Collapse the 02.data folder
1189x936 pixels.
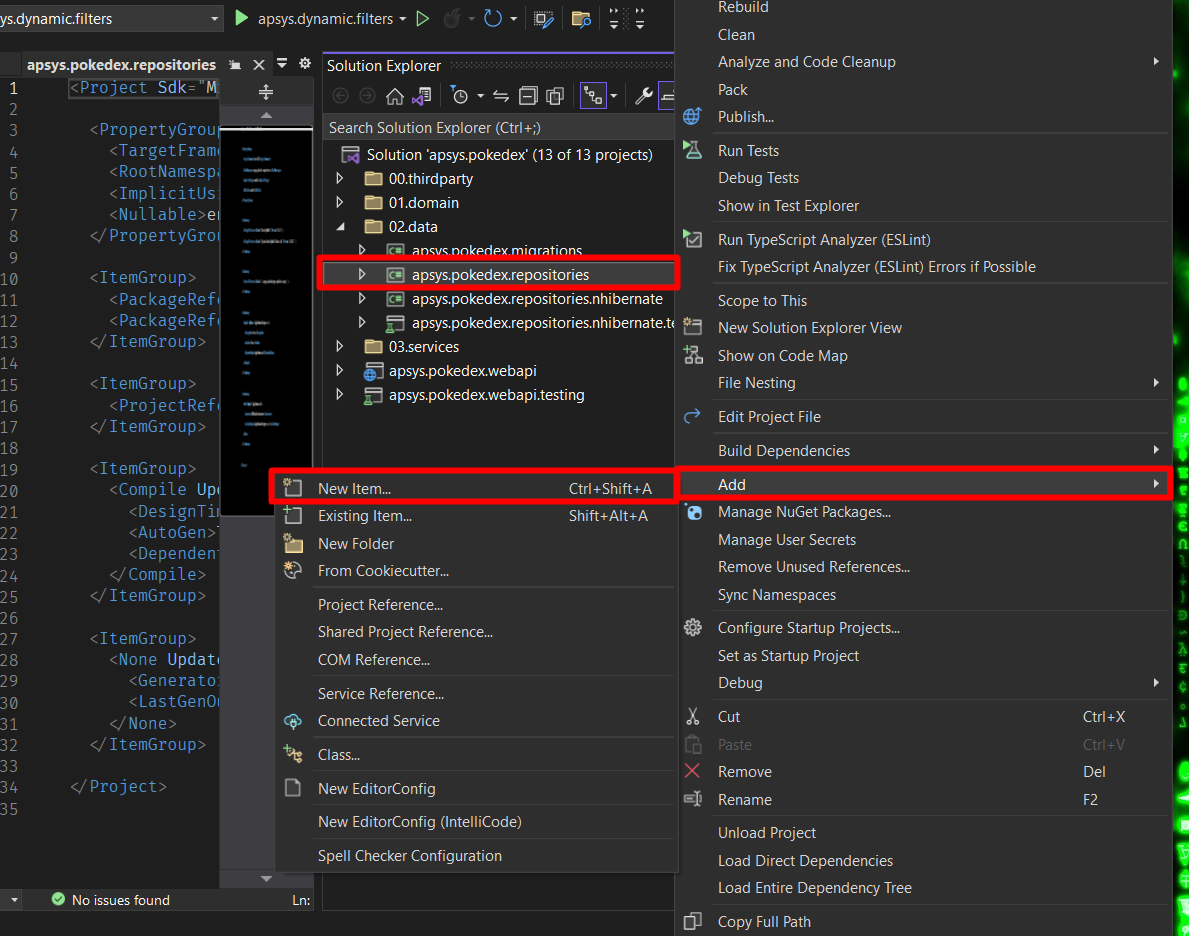pos(340,227)
